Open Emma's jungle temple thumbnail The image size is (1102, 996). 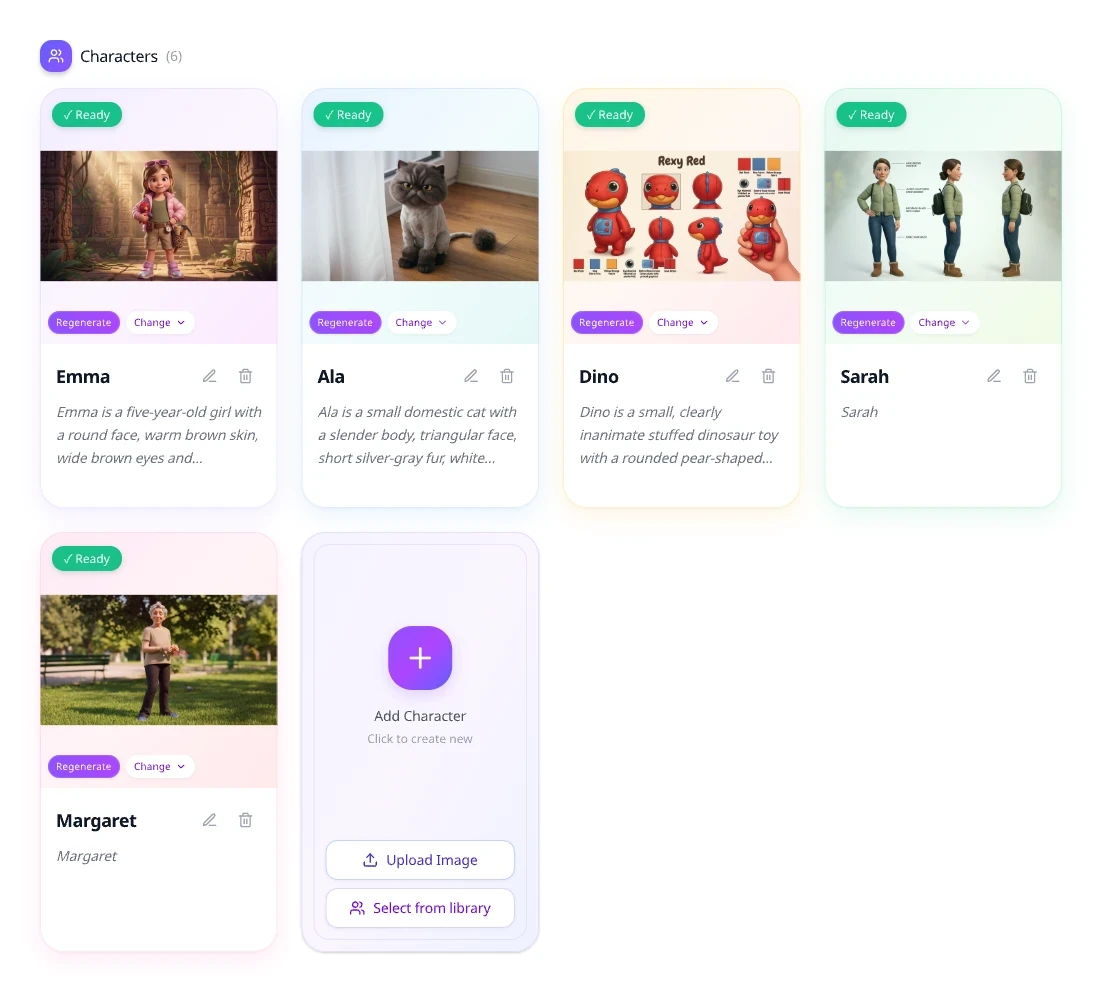click(x=159, y=216)
